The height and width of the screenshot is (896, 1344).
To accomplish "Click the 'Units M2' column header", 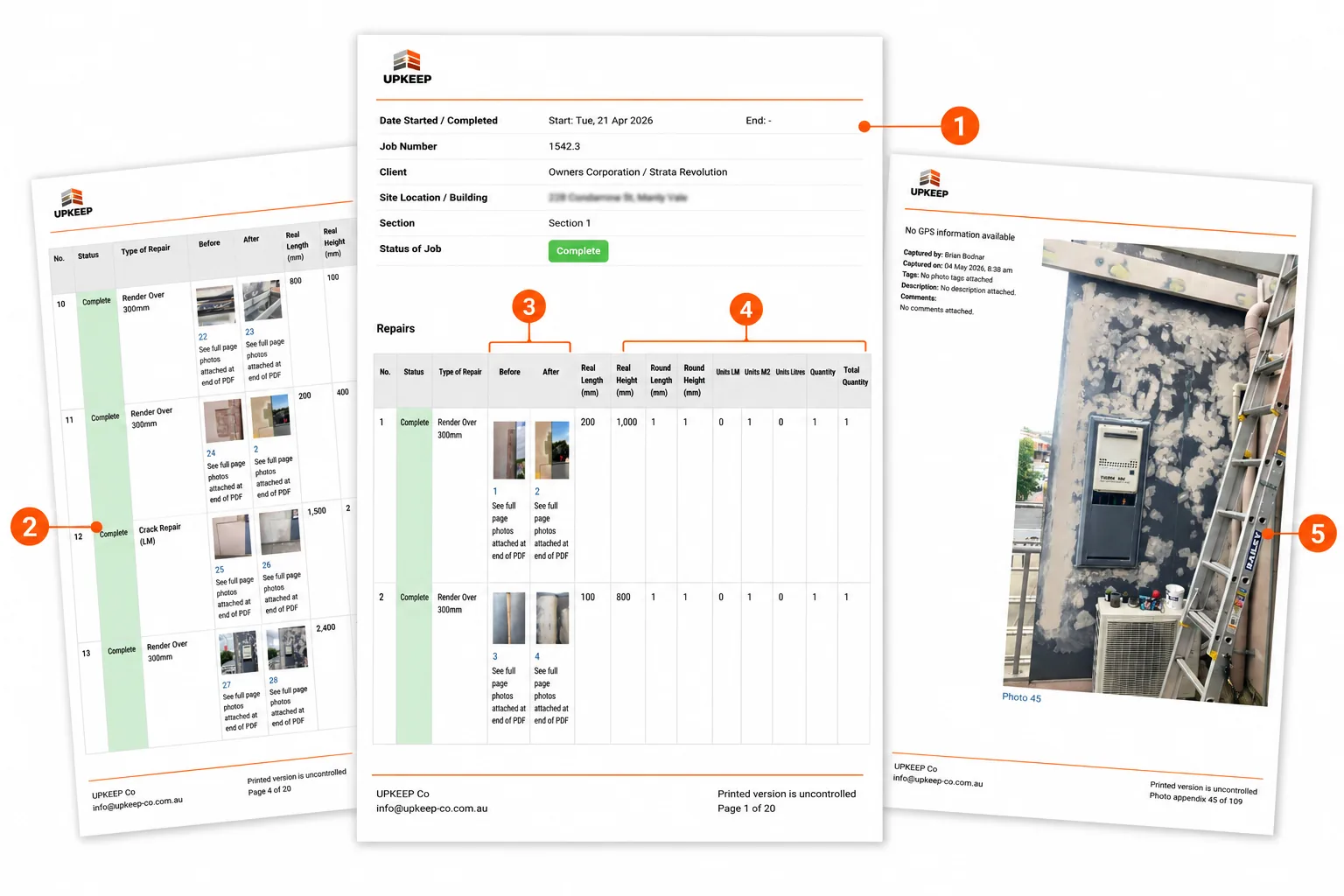I will pyautogui.click(x=758, y=372).
